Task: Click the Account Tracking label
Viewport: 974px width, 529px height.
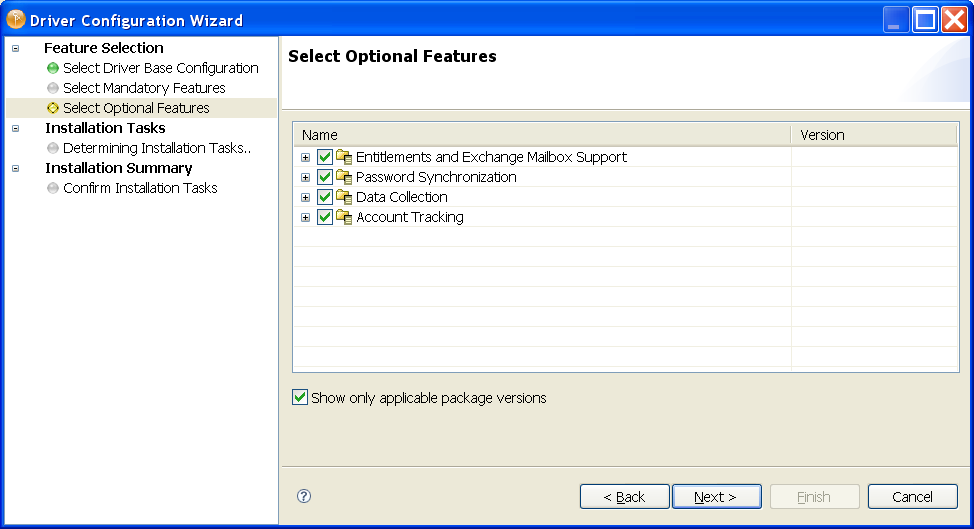Action: click(409, 217)
